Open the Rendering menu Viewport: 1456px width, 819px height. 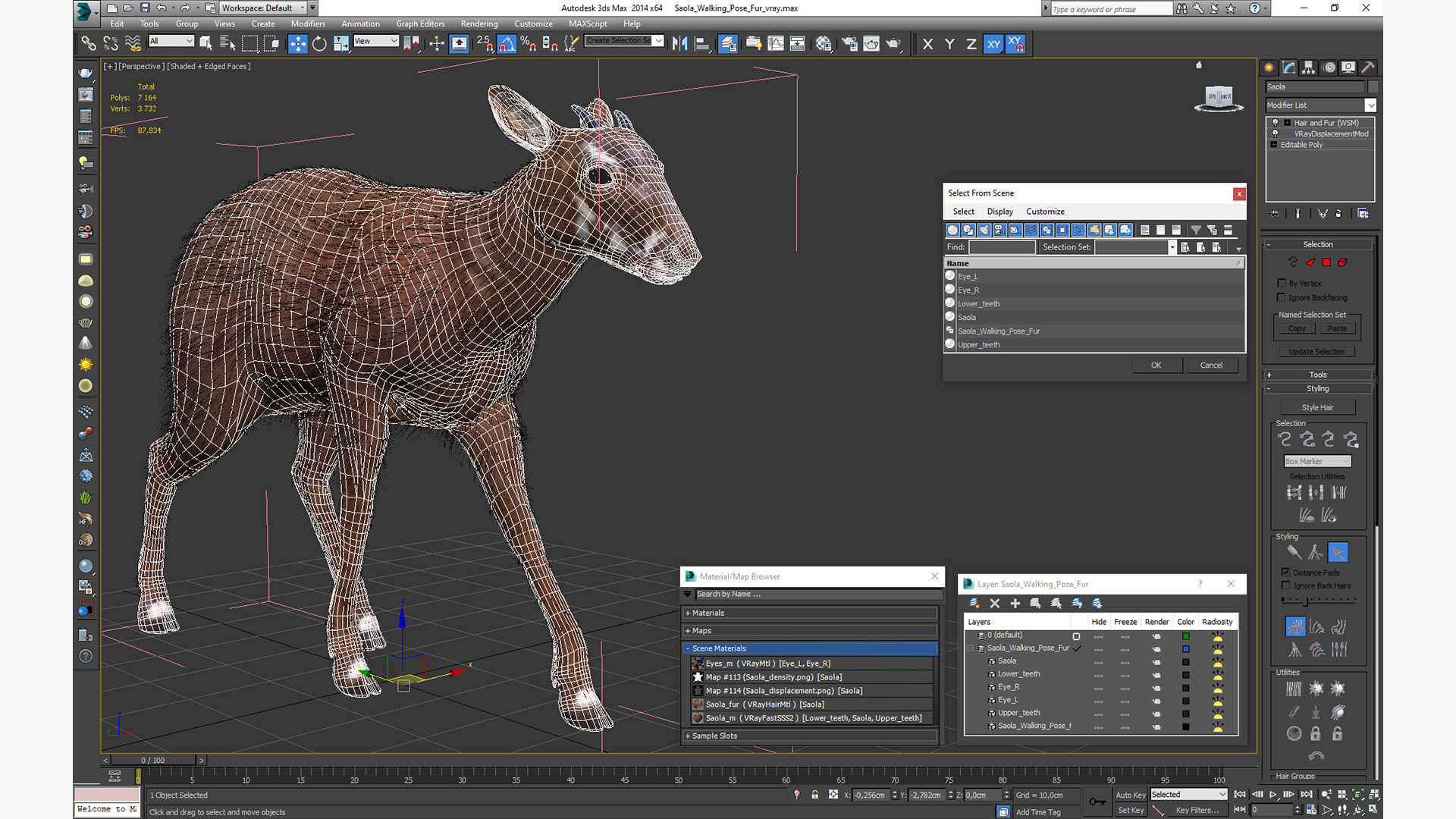479,24
